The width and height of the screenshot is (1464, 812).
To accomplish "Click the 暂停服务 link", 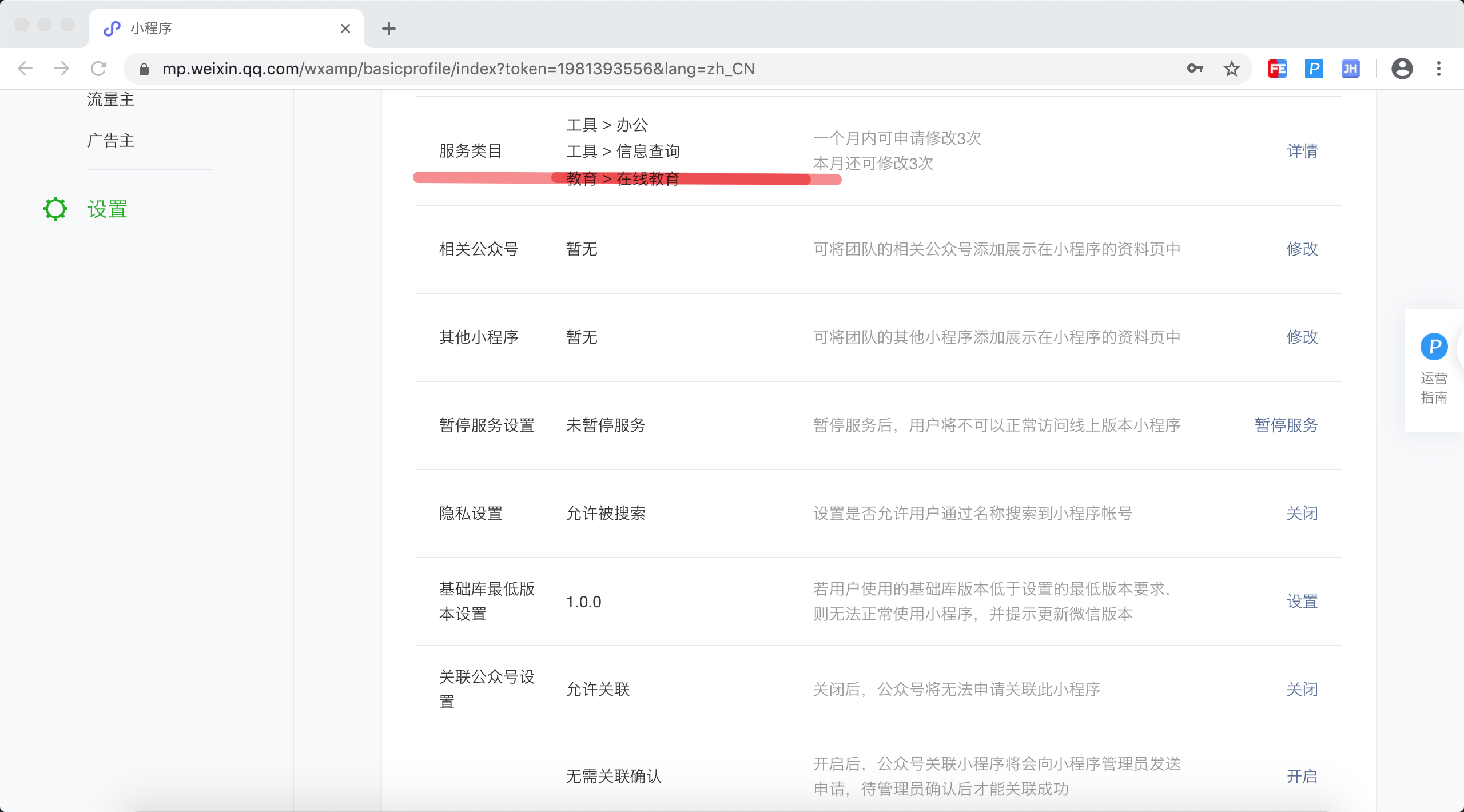I will (1286, 425).
